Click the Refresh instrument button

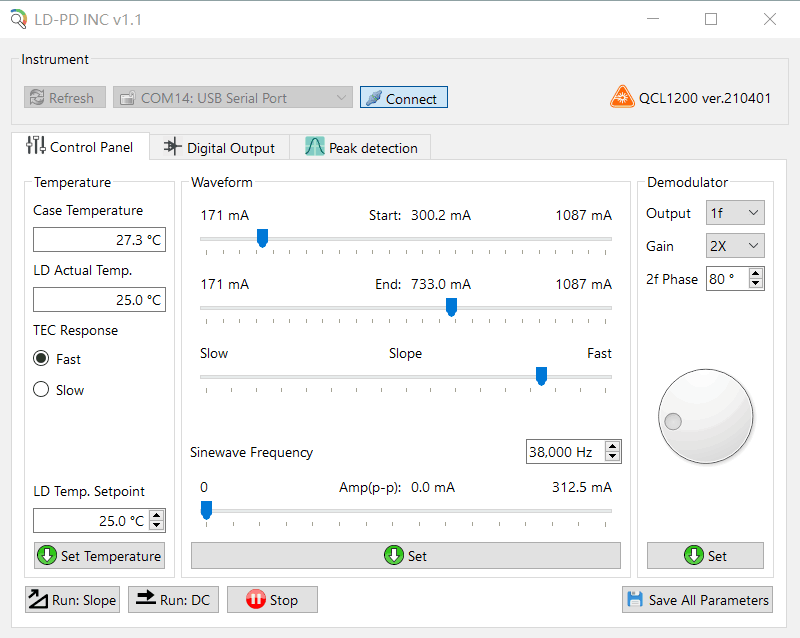(x=63, y=98)
